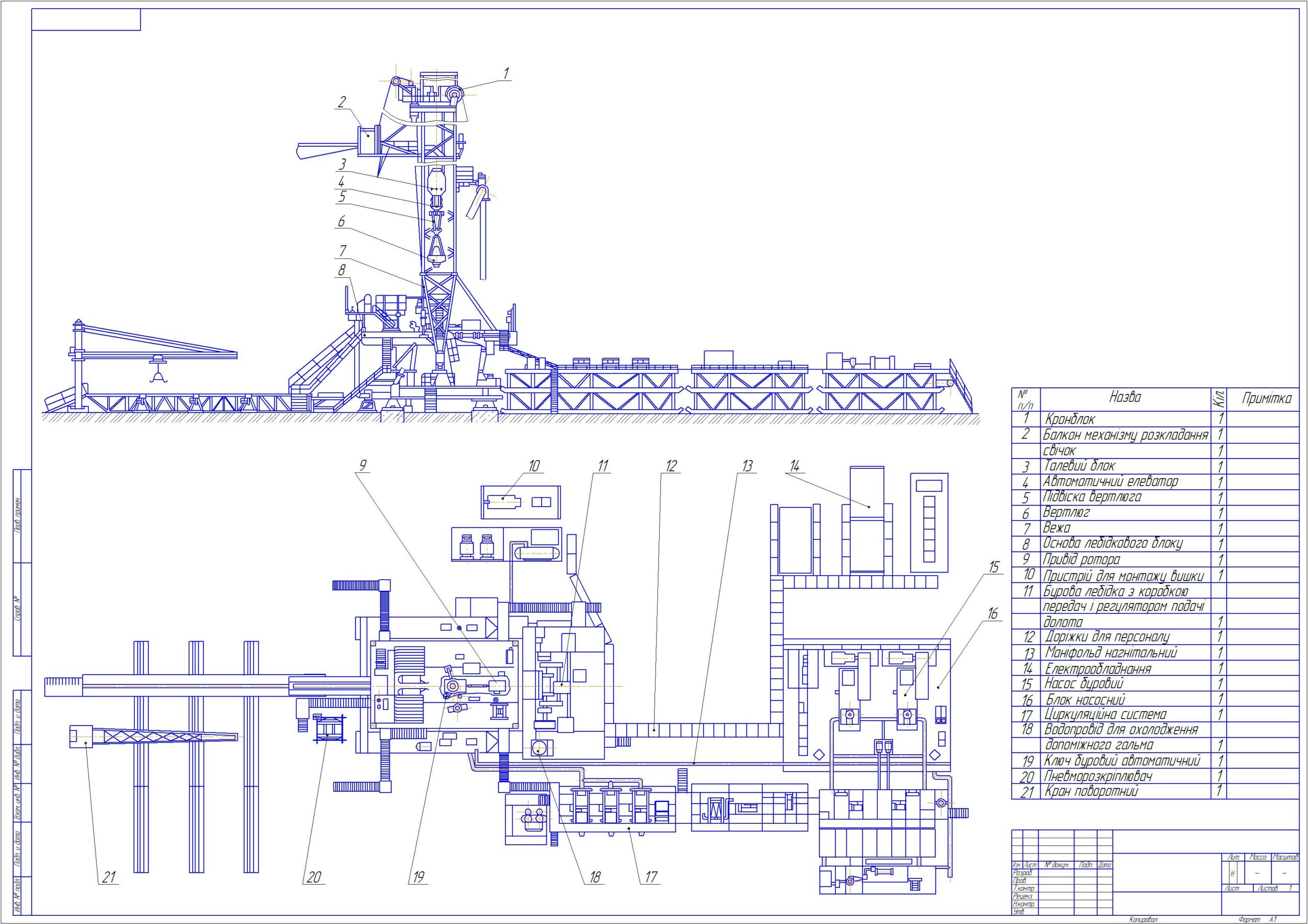
Task: Select drawing callout number 12 in the plan view
Action: pyautogui.click(x=671, y=466)
